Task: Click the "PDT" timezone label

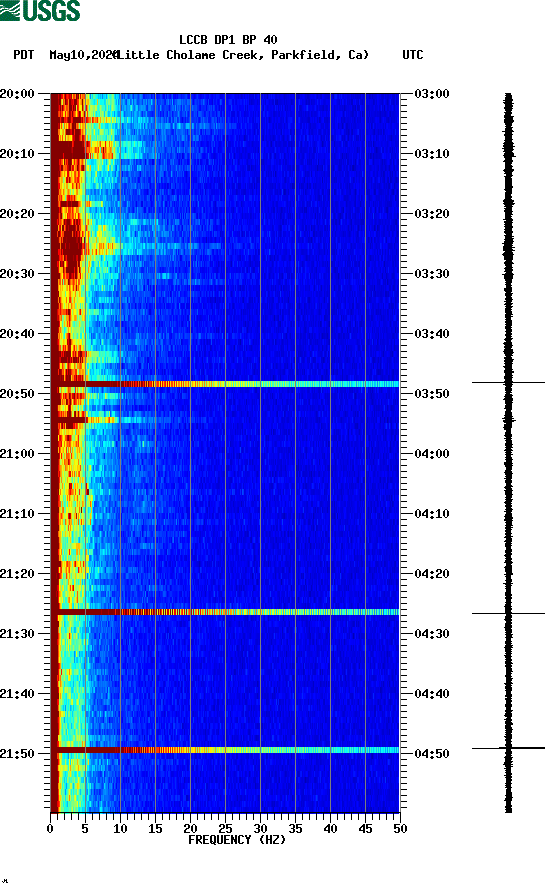Action: coord(23,55)
